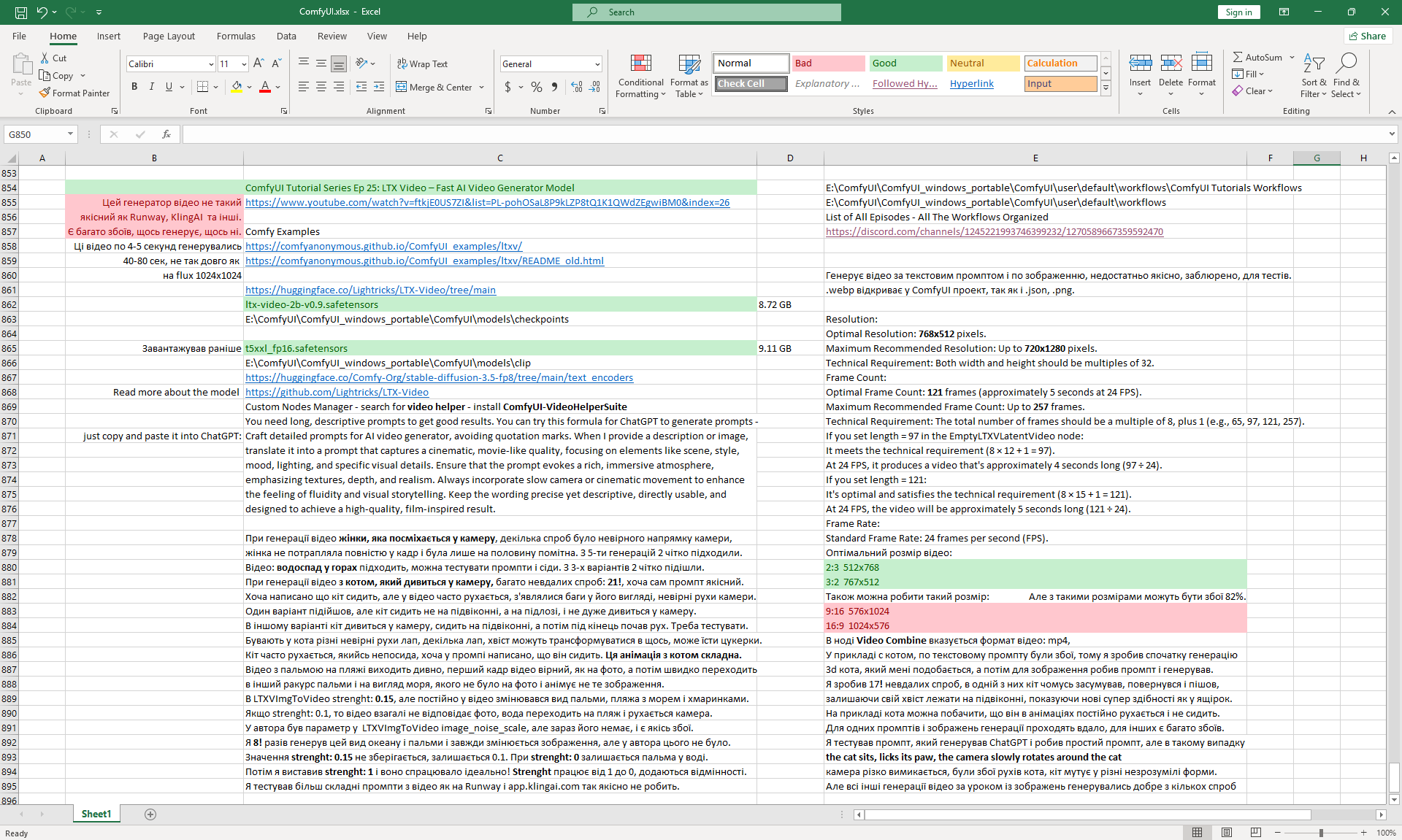Expand the Name Box dropdown arrow

(x=70, y=134)
